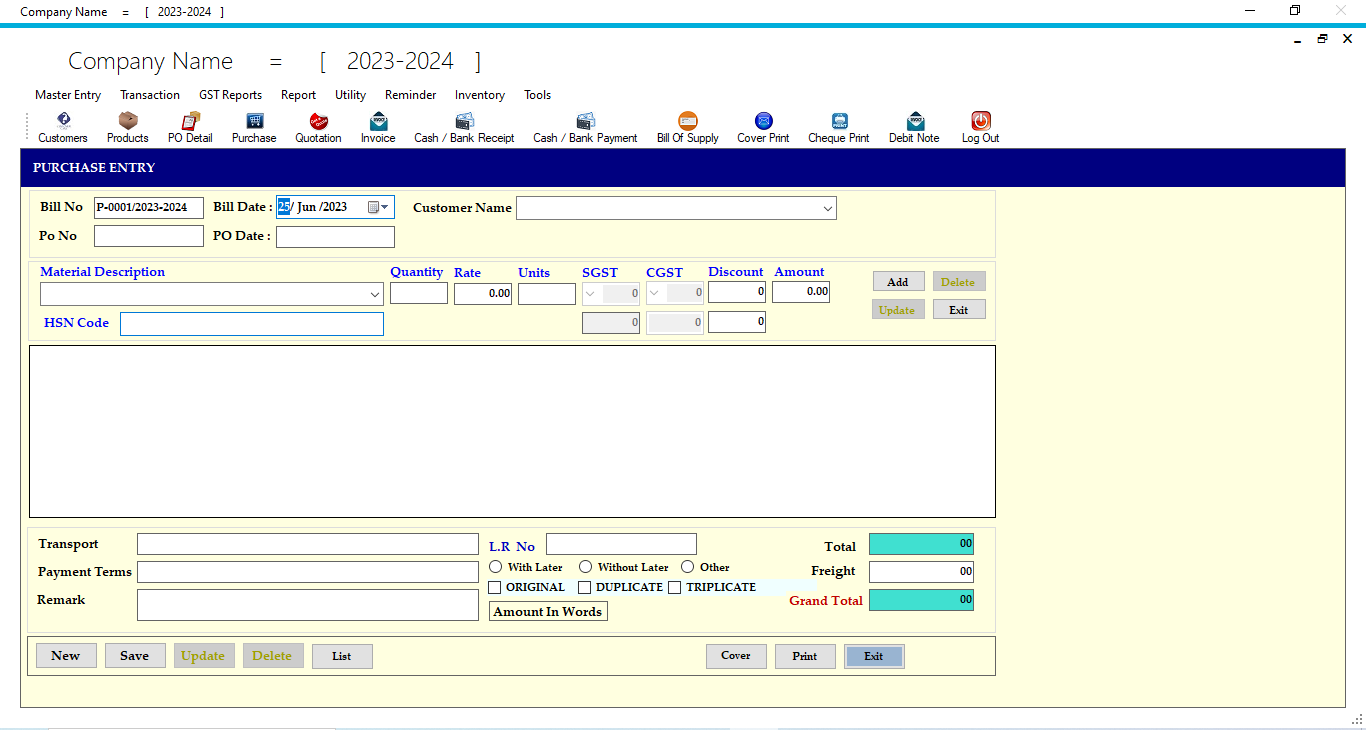Expand the Material Description dropdown
The height and width of the screenshot is (730, 1366).
tap(374, 293)
